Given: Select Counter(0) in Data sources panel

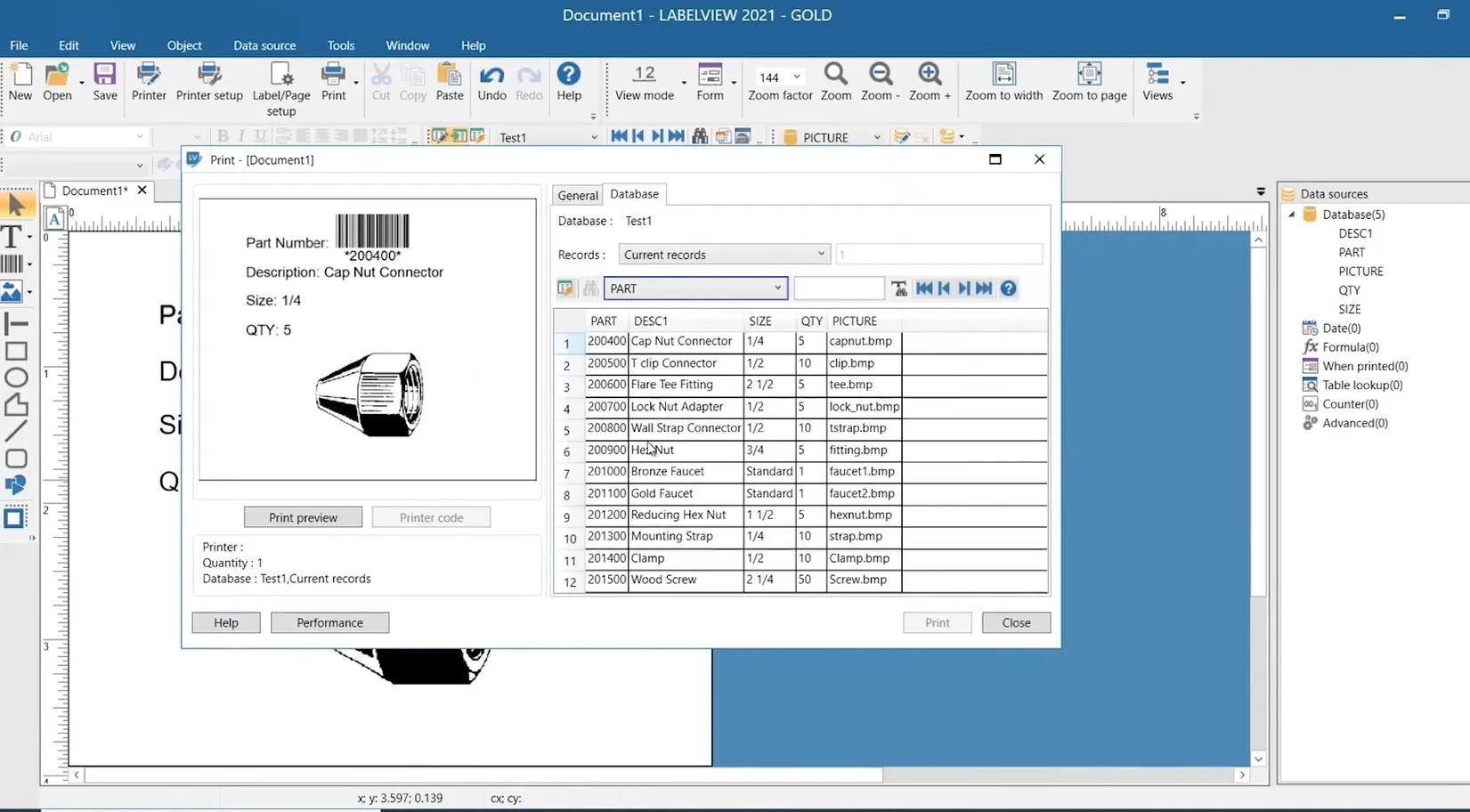Looking at the screenshot, I should click(x=1350, y=404).
